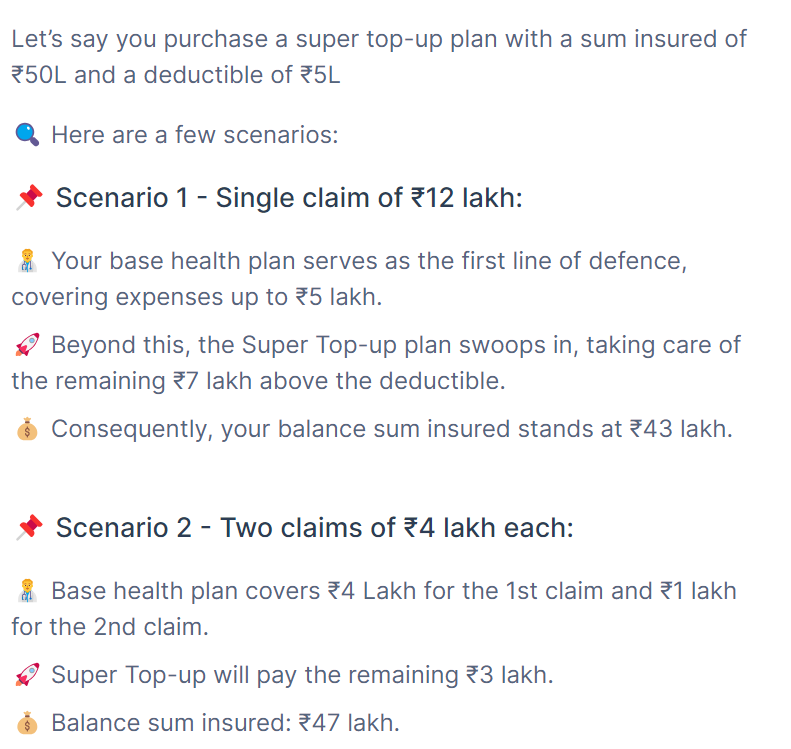Screen dimensions: 791x749
Task: Click 'Balance sum insured: ₹47 lakh' line
Action: (x=225, y=722)
